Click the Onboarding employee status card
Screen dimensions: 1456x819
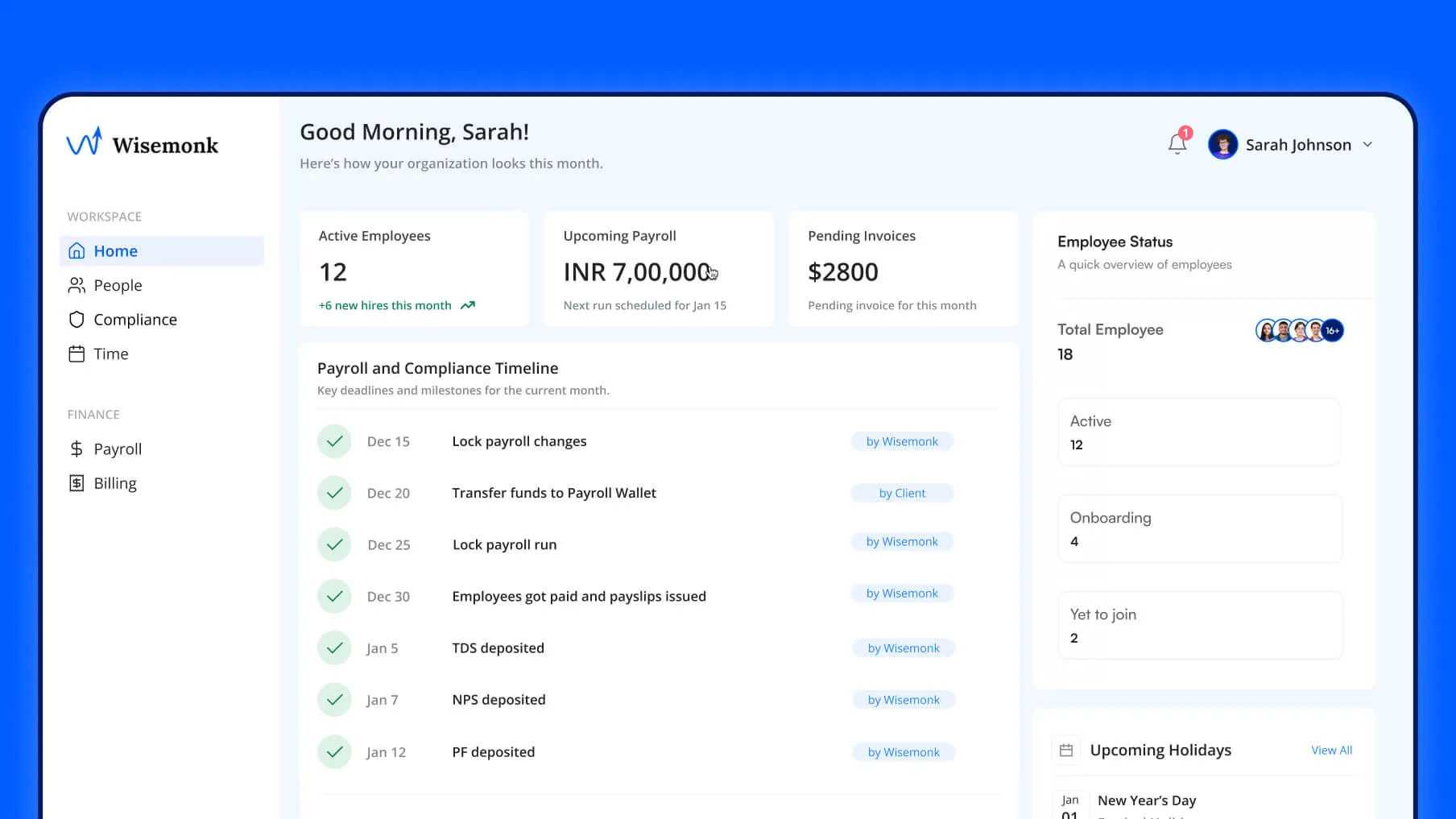1199,528
